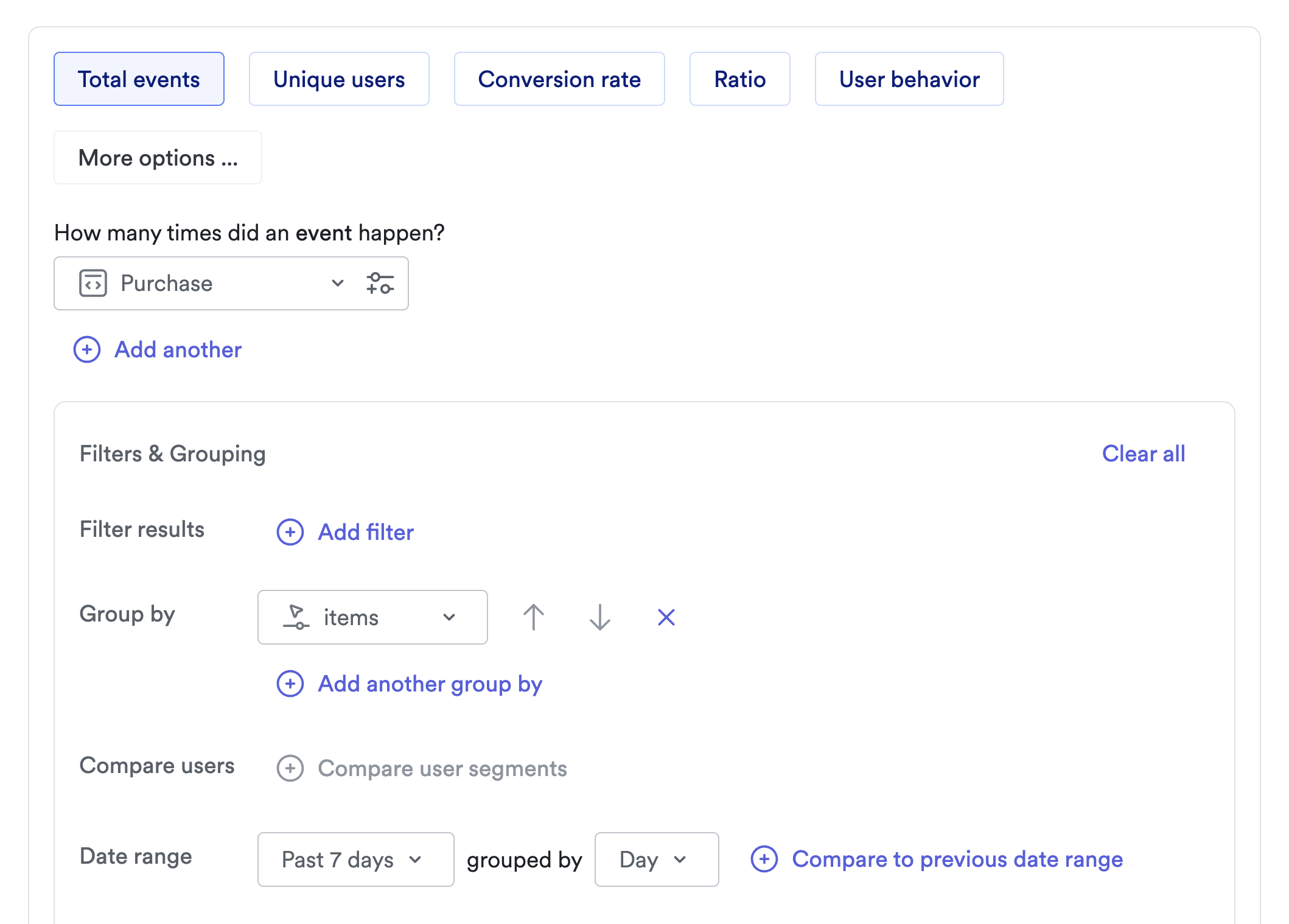Select the Conversion rate tab

(x=559, y=79)
